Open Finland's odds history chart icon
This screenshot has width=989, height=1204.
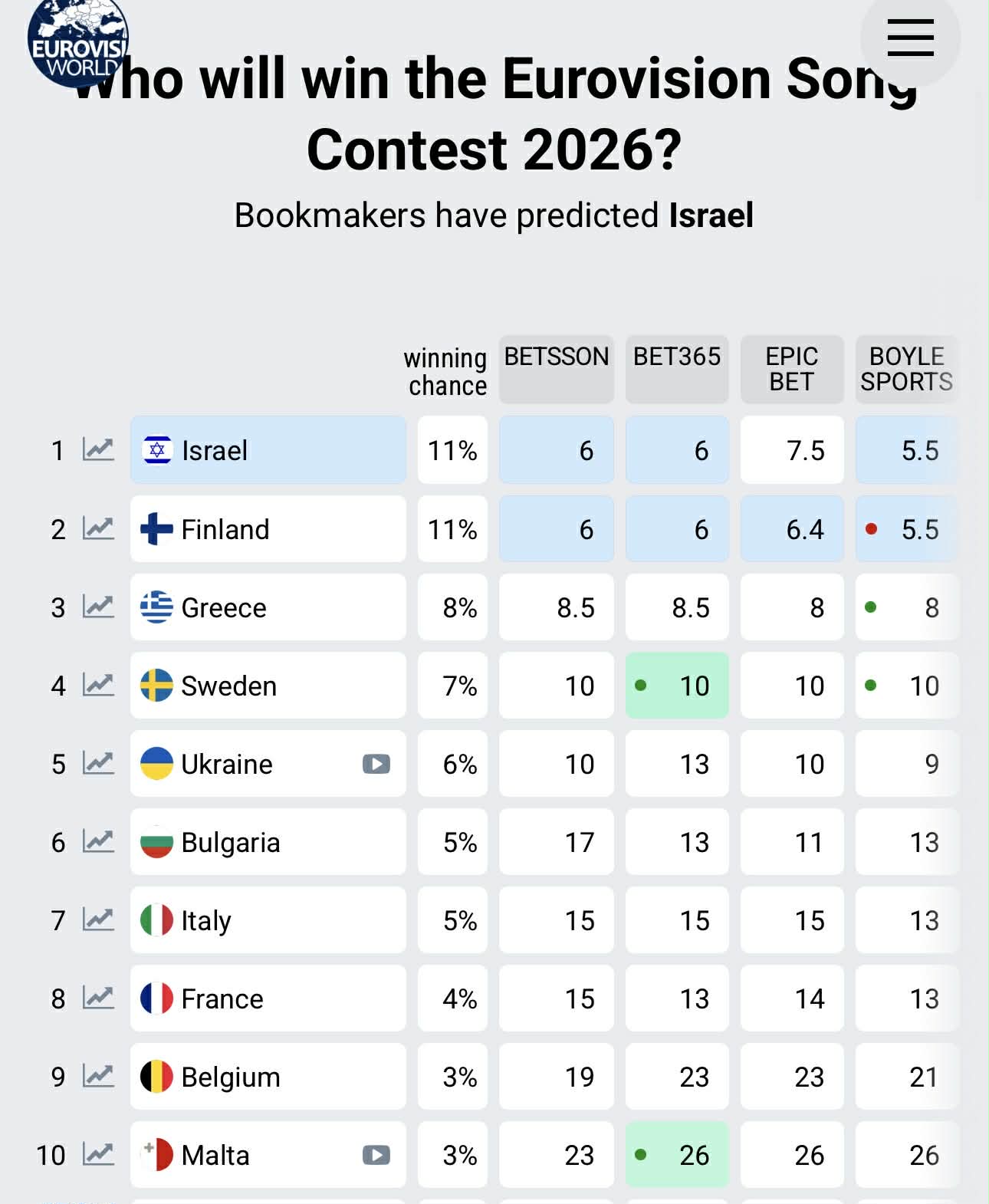tap(98, 528)
